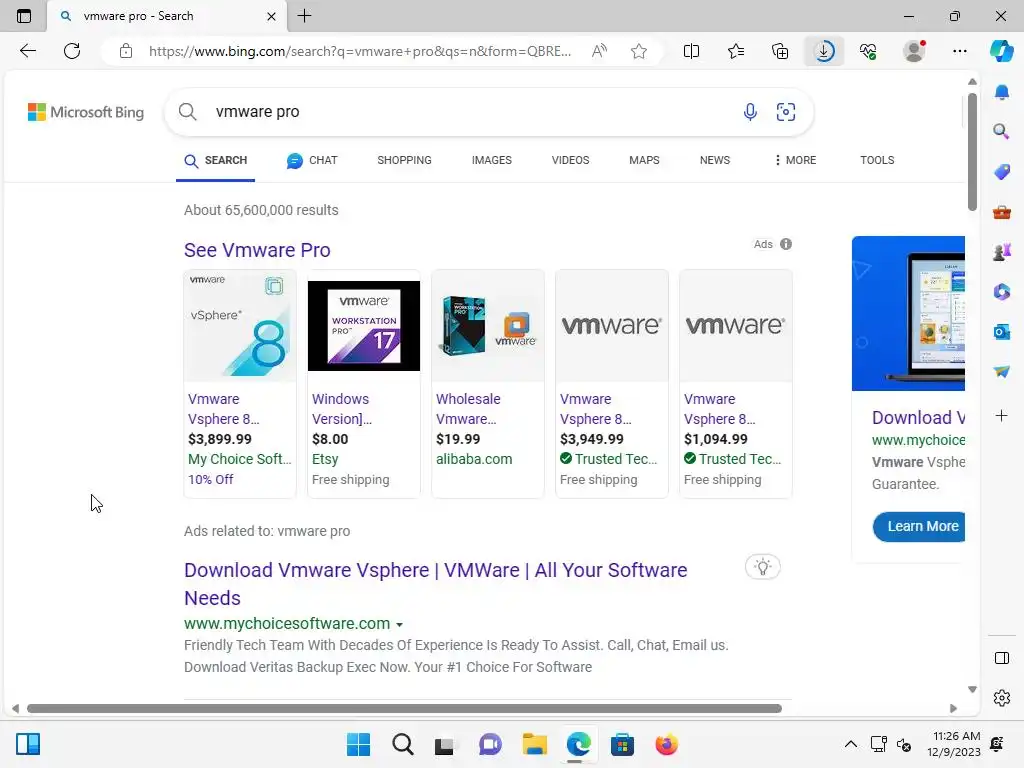Open sidebar Drop paper plane icon
Screen dimensions: 1024x768
pos(1002,372)
